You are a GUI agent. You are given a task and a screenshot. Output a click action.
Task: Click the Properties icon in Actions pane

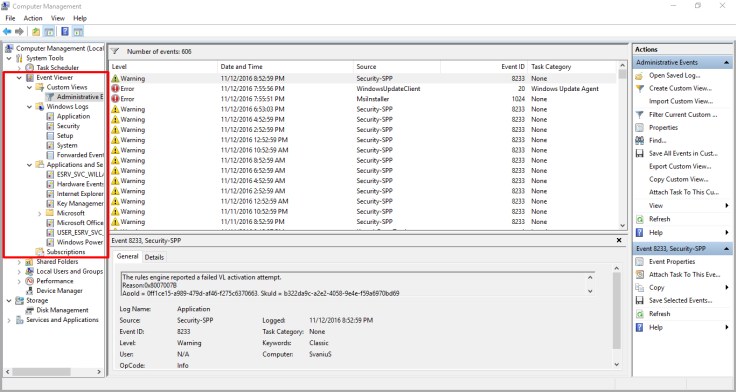pos(639,128)
